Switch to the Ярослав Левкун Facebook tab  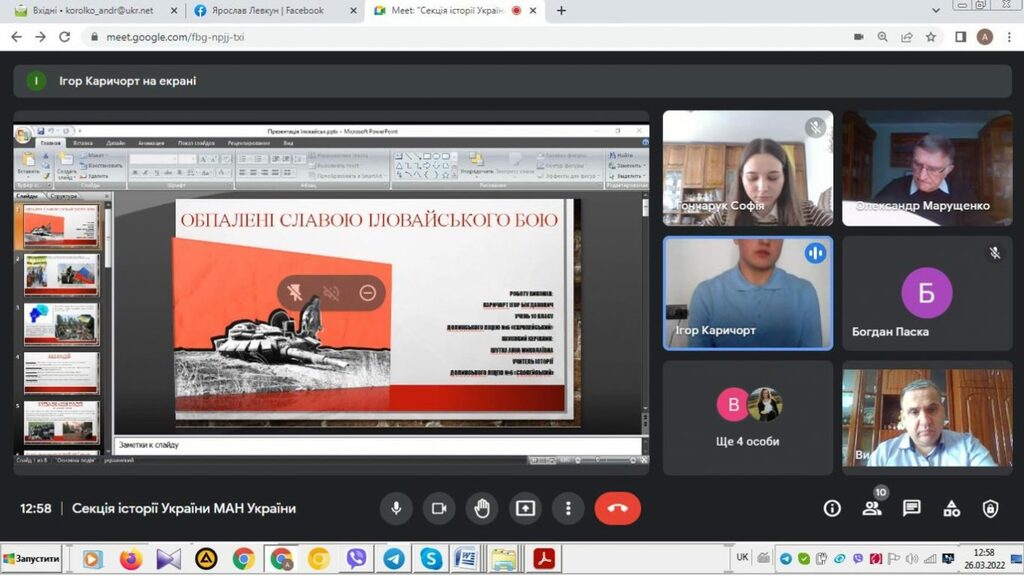(270, 11)
